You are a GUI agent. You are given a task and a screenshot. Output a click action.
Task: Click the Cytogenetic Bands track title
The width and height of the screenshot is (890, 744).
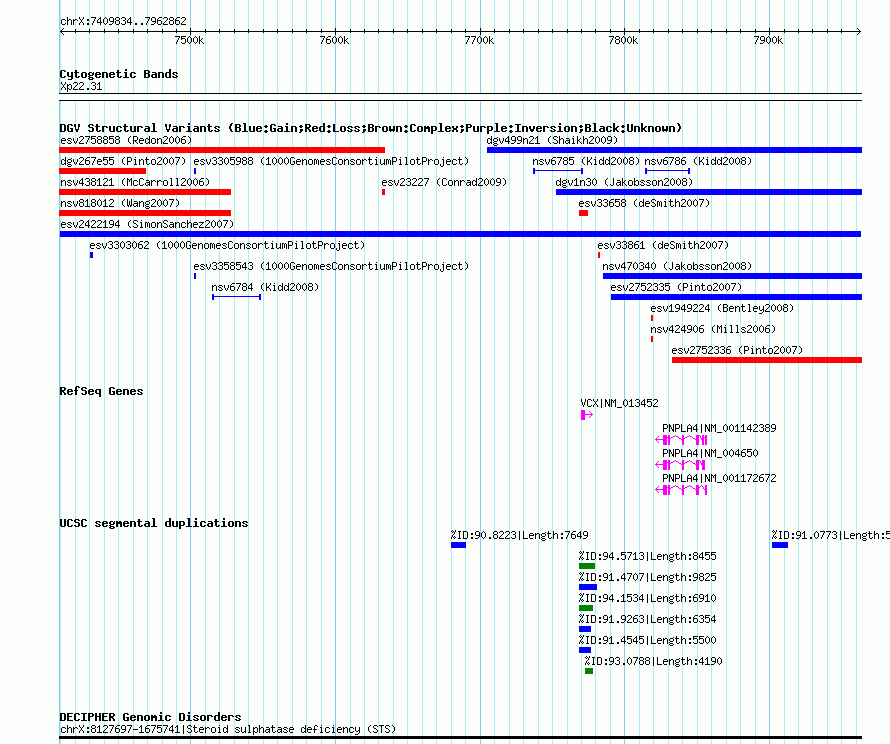pos(119,74)
